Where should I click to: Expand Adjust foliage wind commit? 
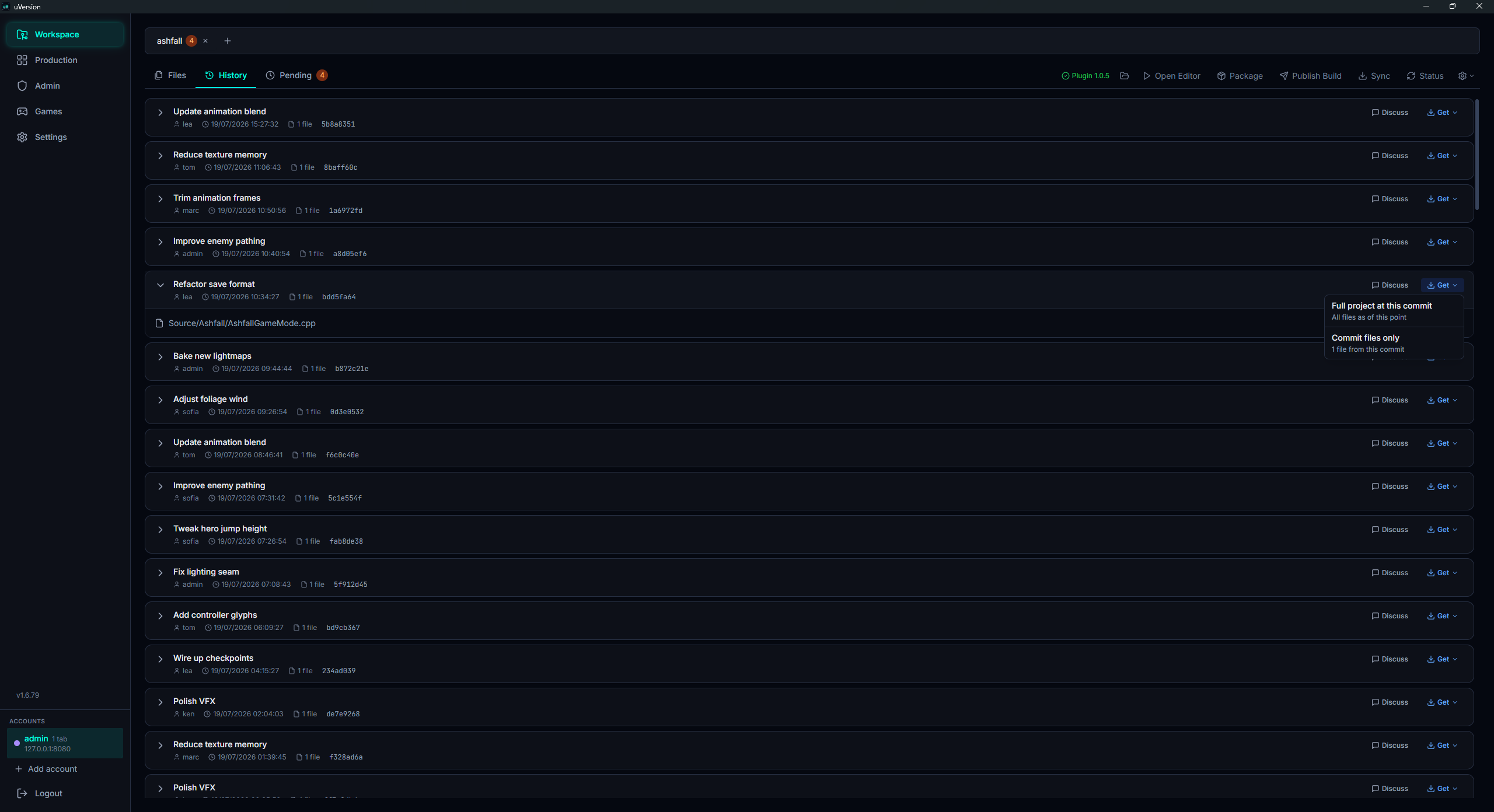(x=160, y=400)
